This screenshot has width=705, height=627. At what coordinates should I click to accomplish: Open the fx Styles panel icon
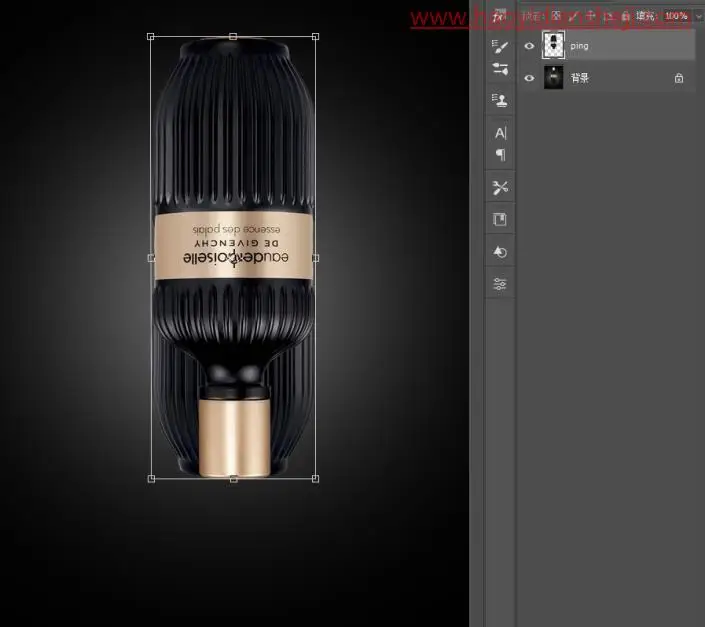tap(498, 17)
